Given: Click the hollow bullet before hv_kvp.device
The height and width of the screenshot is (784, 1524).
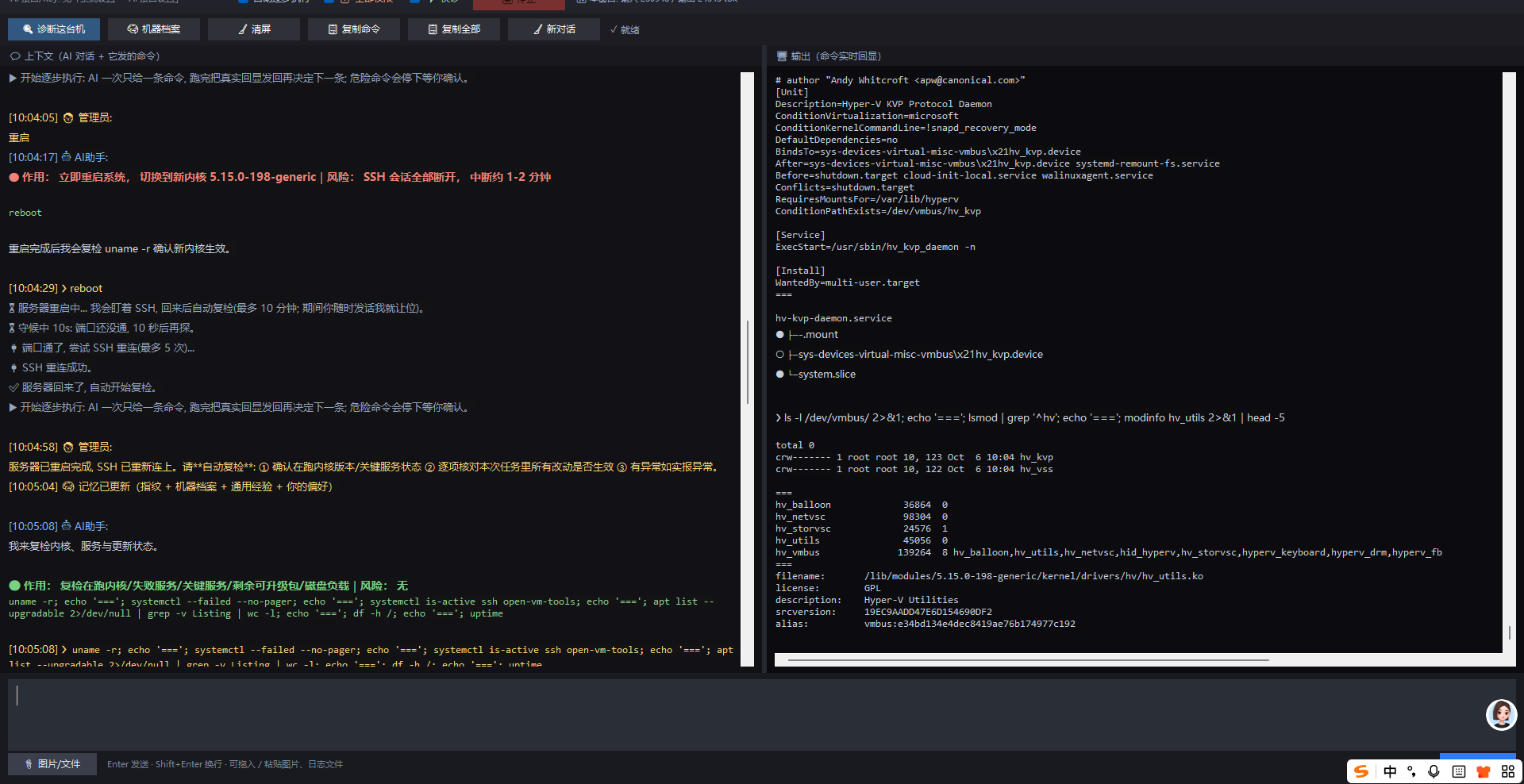Looking at the screenshot, I should coord(779,354).
